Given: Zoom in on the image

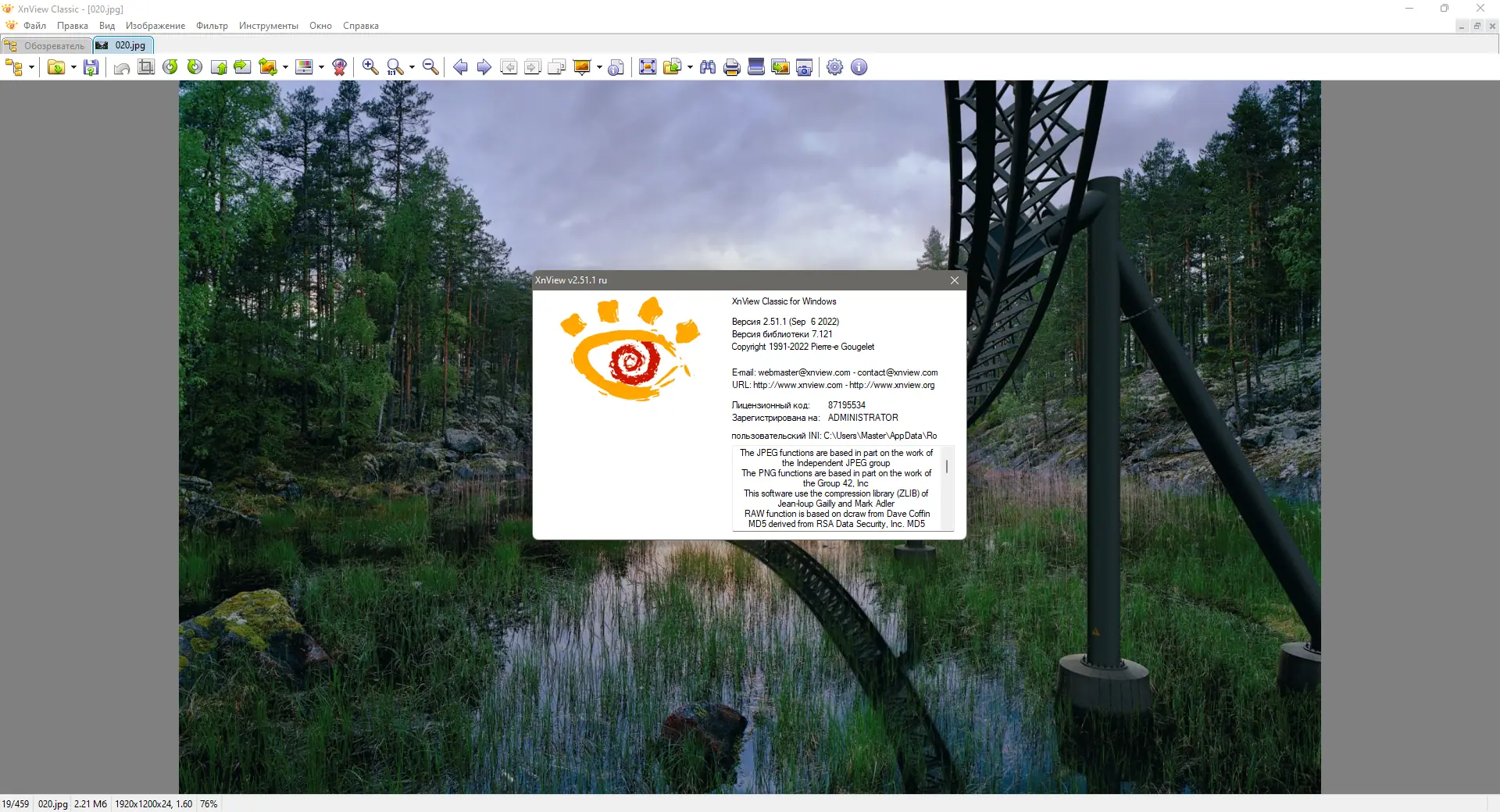Looking at the screenshot, I should tap(370, 67).
